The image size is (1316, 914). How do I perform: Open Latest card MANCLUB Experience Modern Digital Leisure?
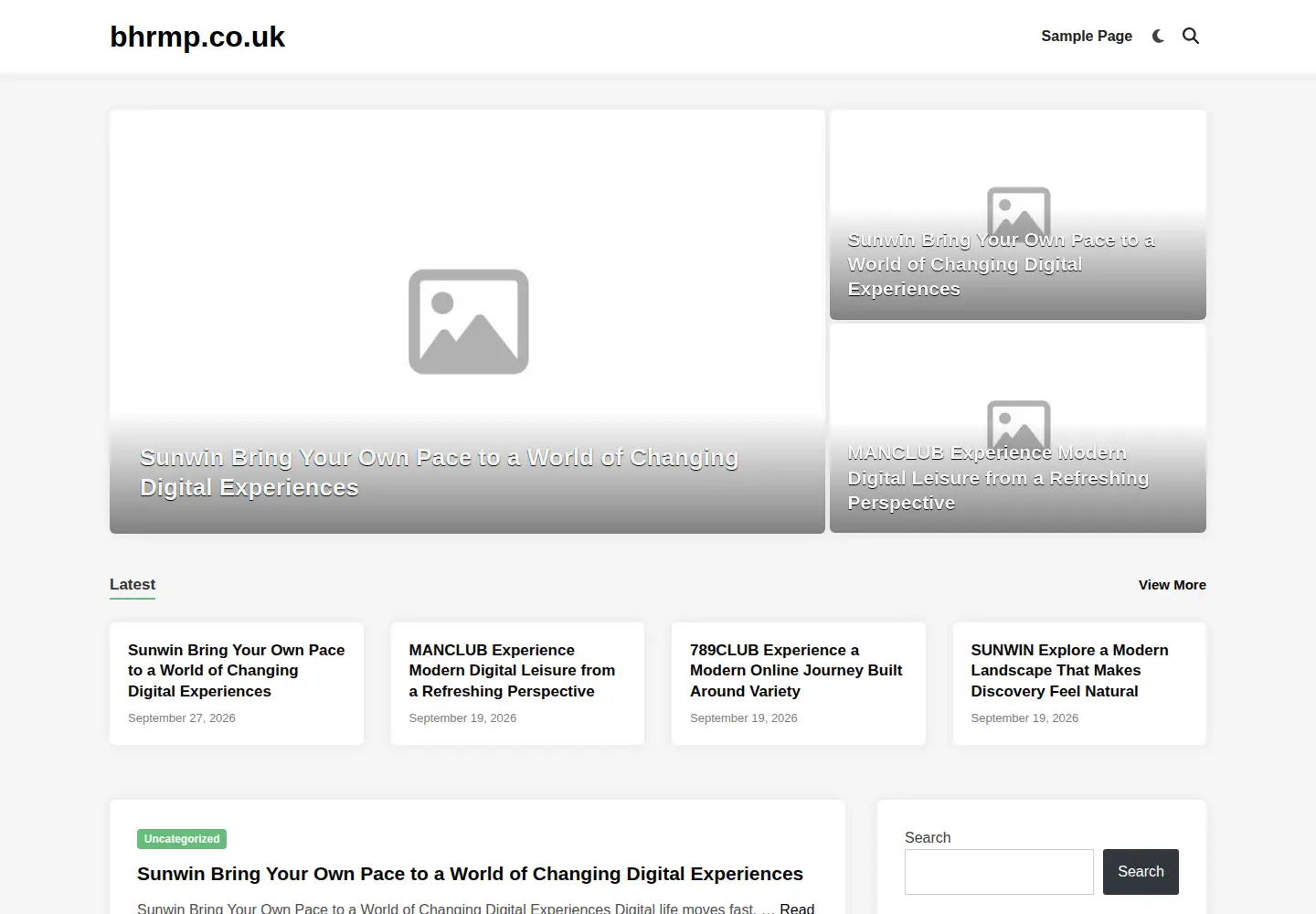(512, 671)
